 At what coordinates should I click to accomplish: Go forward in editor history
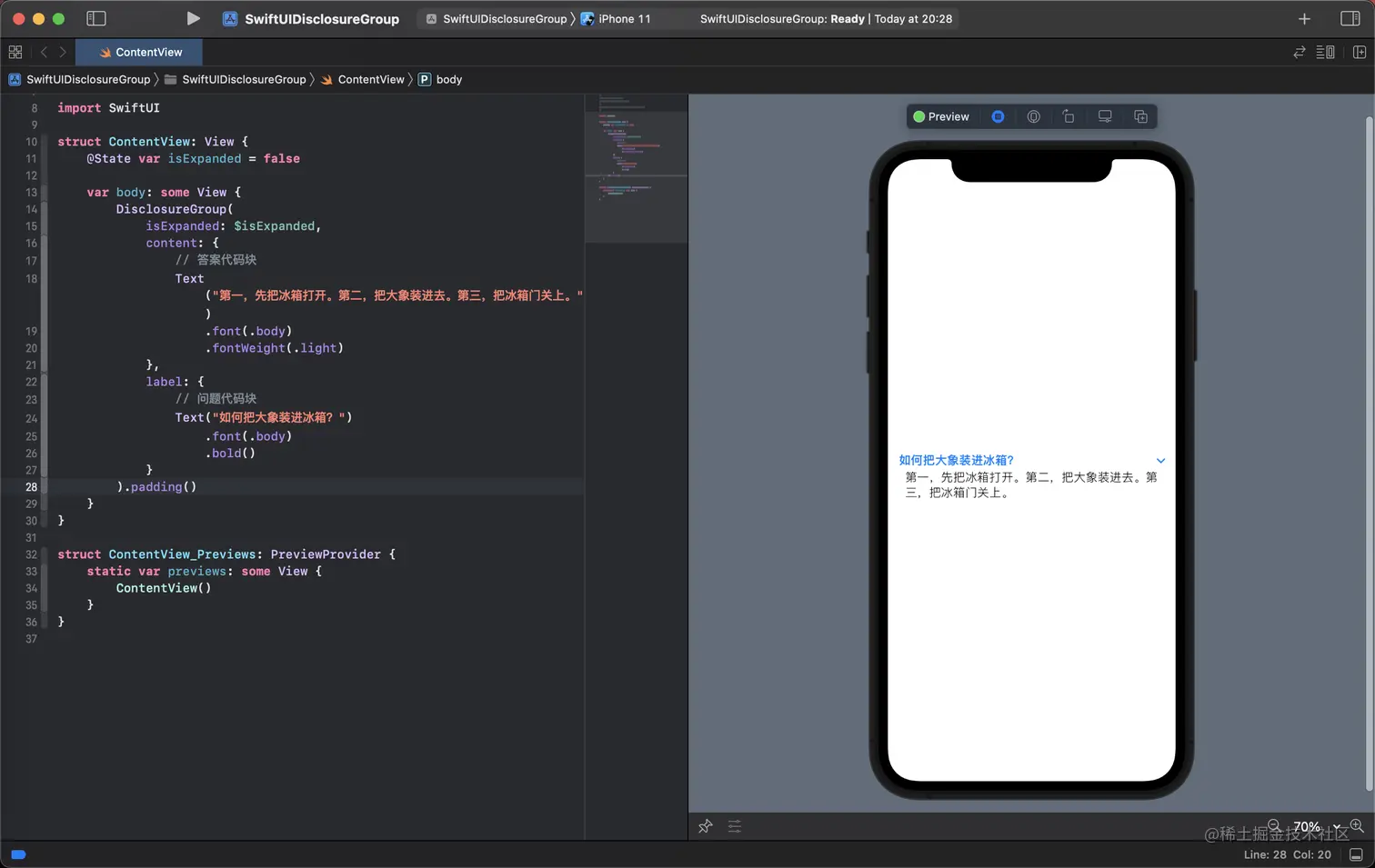point(63,52)
